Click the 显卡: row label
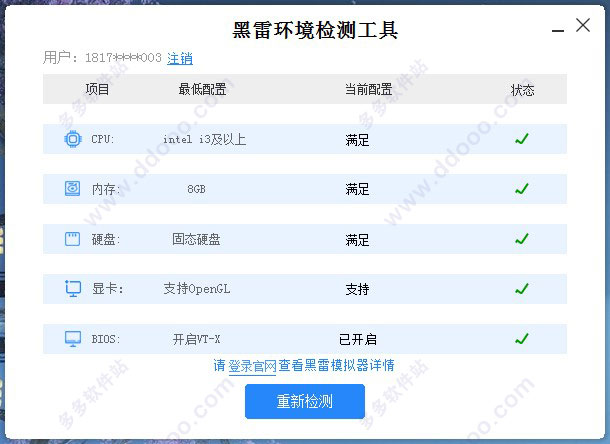This screenshot has height=444, width=610. click(x=107, y=289)
